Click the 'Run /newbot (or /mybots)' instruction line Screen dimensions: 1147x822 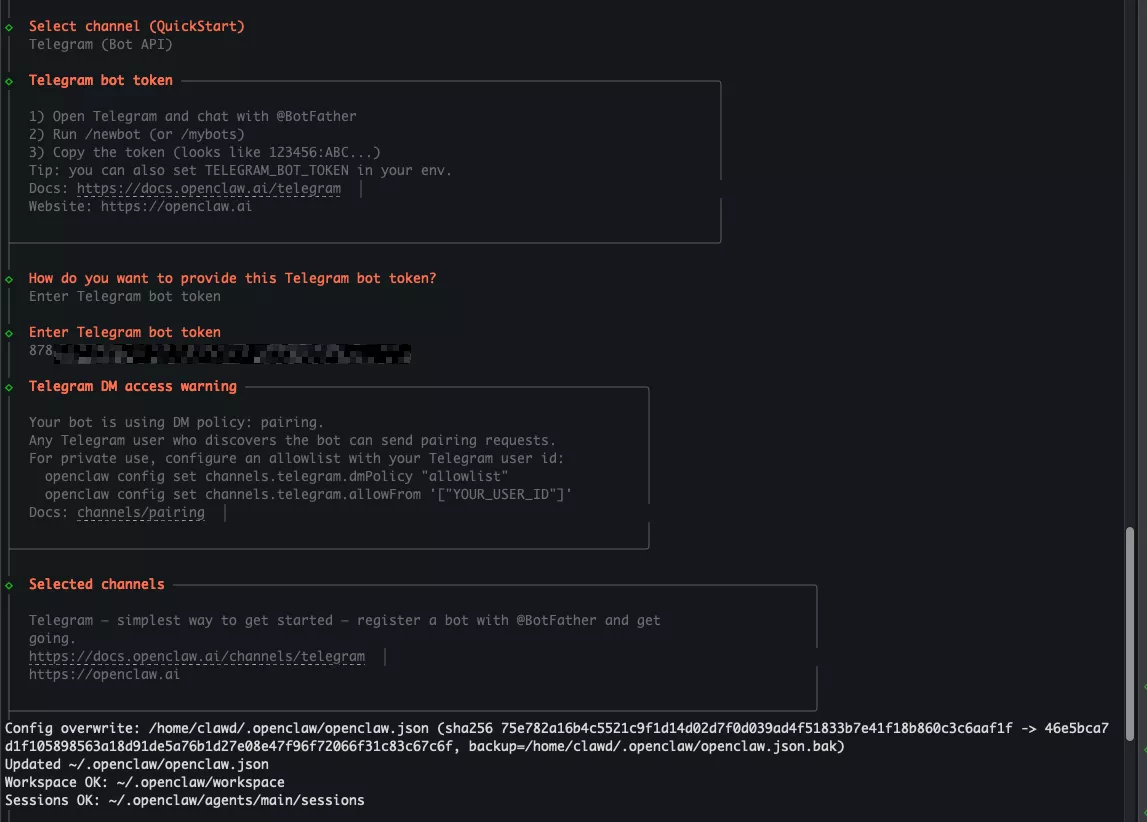coord(136,134)
